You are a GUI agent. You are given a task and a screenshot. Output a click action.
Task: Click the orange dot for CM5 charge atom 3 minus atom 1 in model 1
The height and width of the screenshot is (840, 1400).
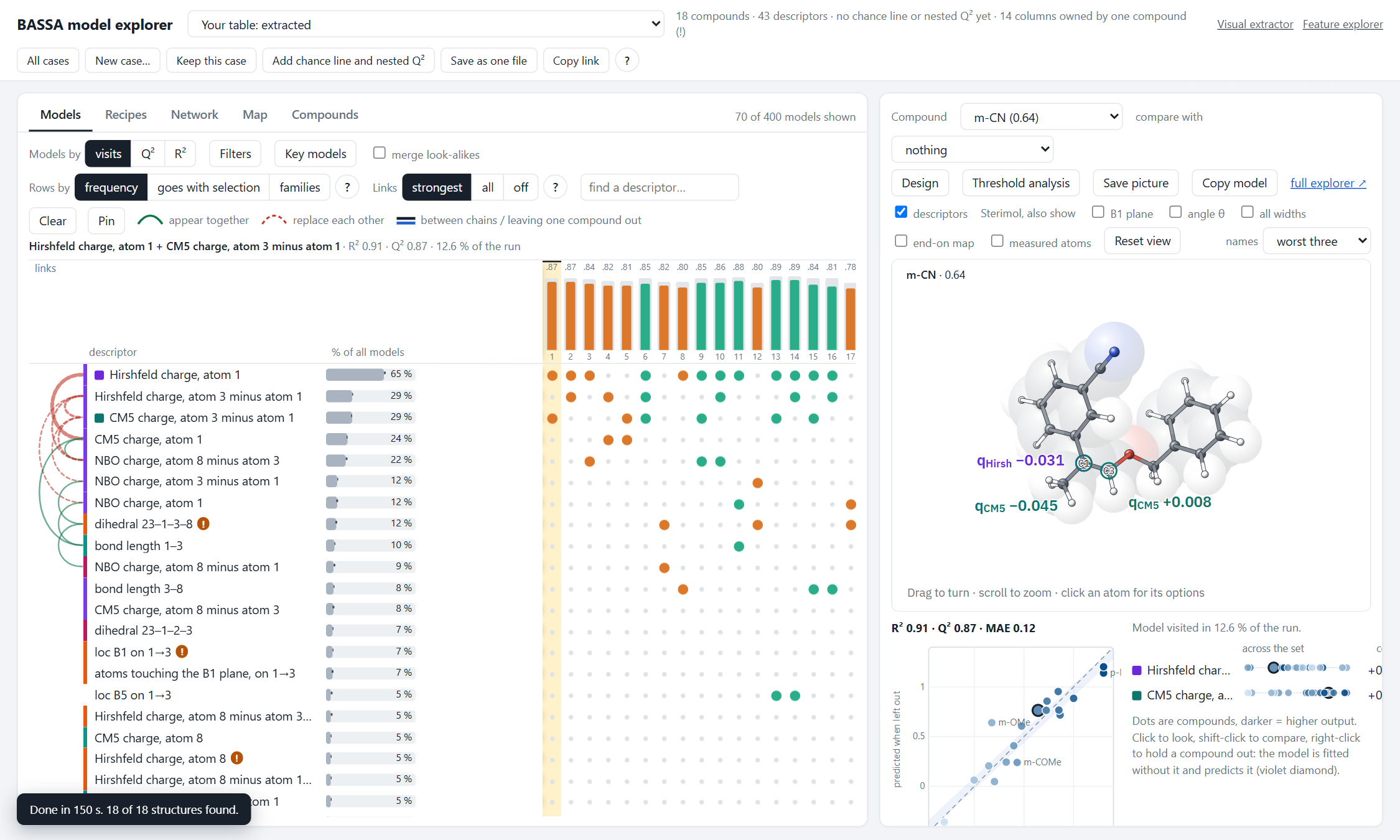click(552, 418)
